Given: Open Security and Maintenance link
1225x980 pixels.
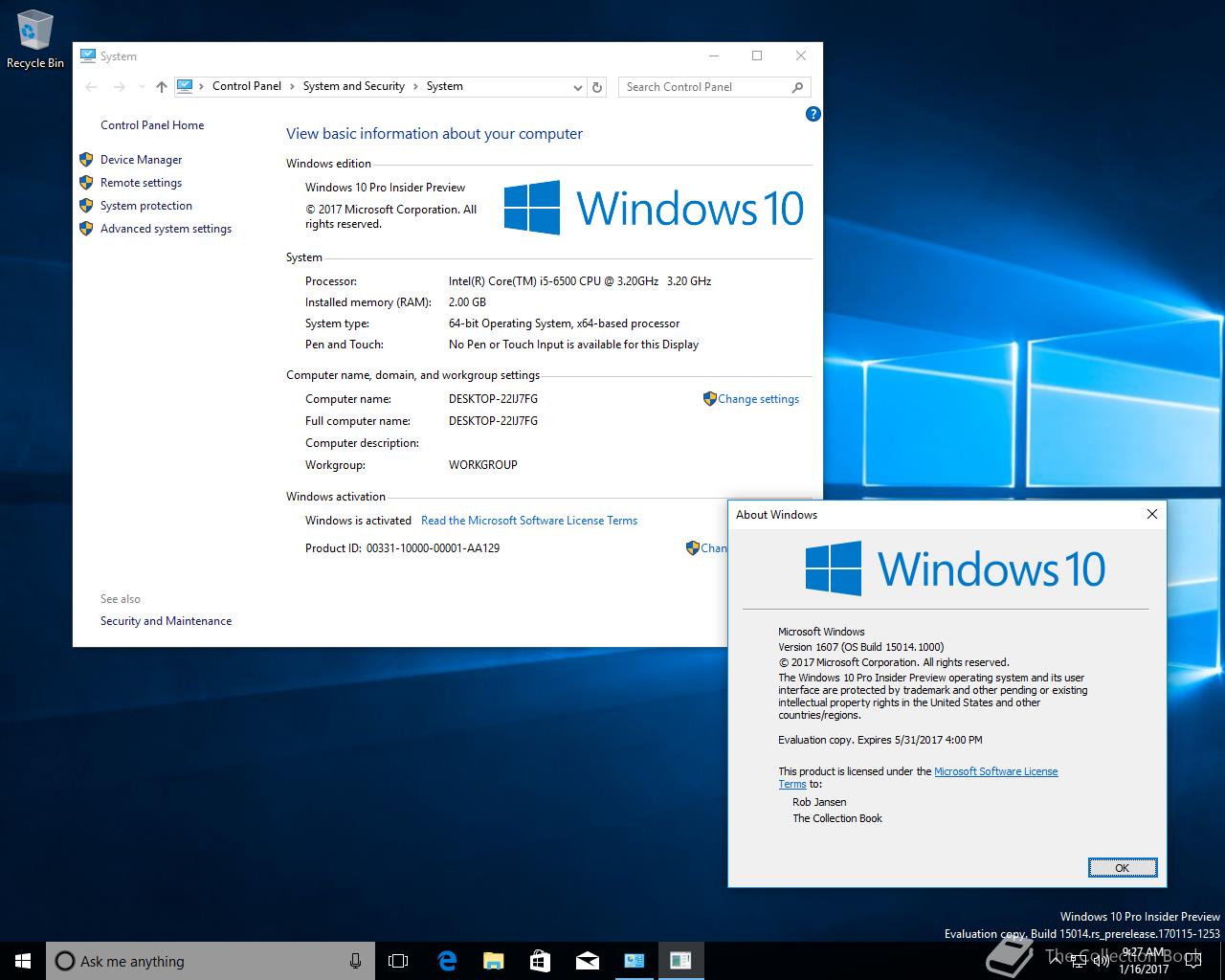Looking at the screenshot, I should coord(166,621).
